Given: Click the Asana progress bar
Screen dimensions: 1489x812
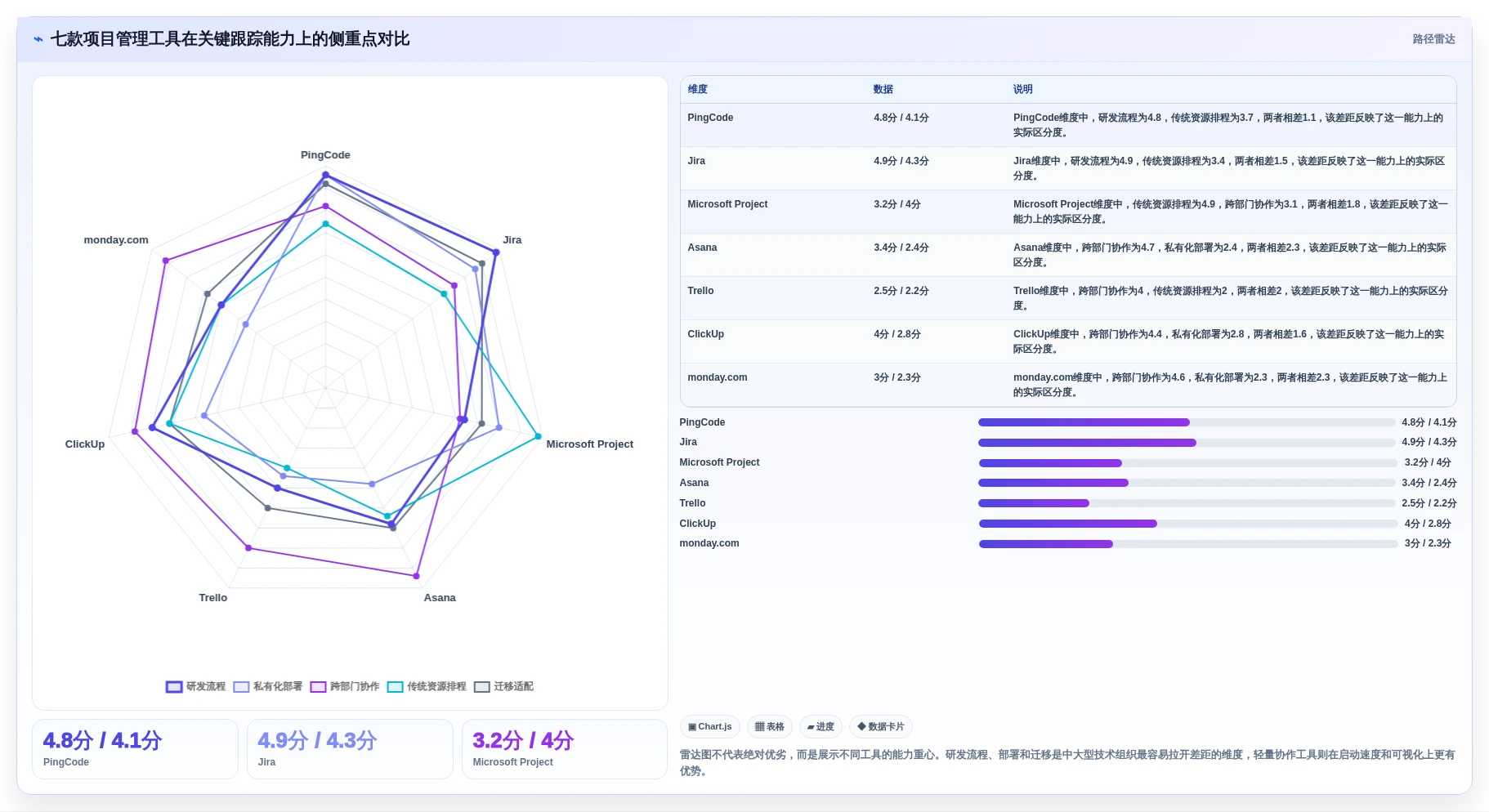Looking at the screenshot, I should [x=1187, y=483].
